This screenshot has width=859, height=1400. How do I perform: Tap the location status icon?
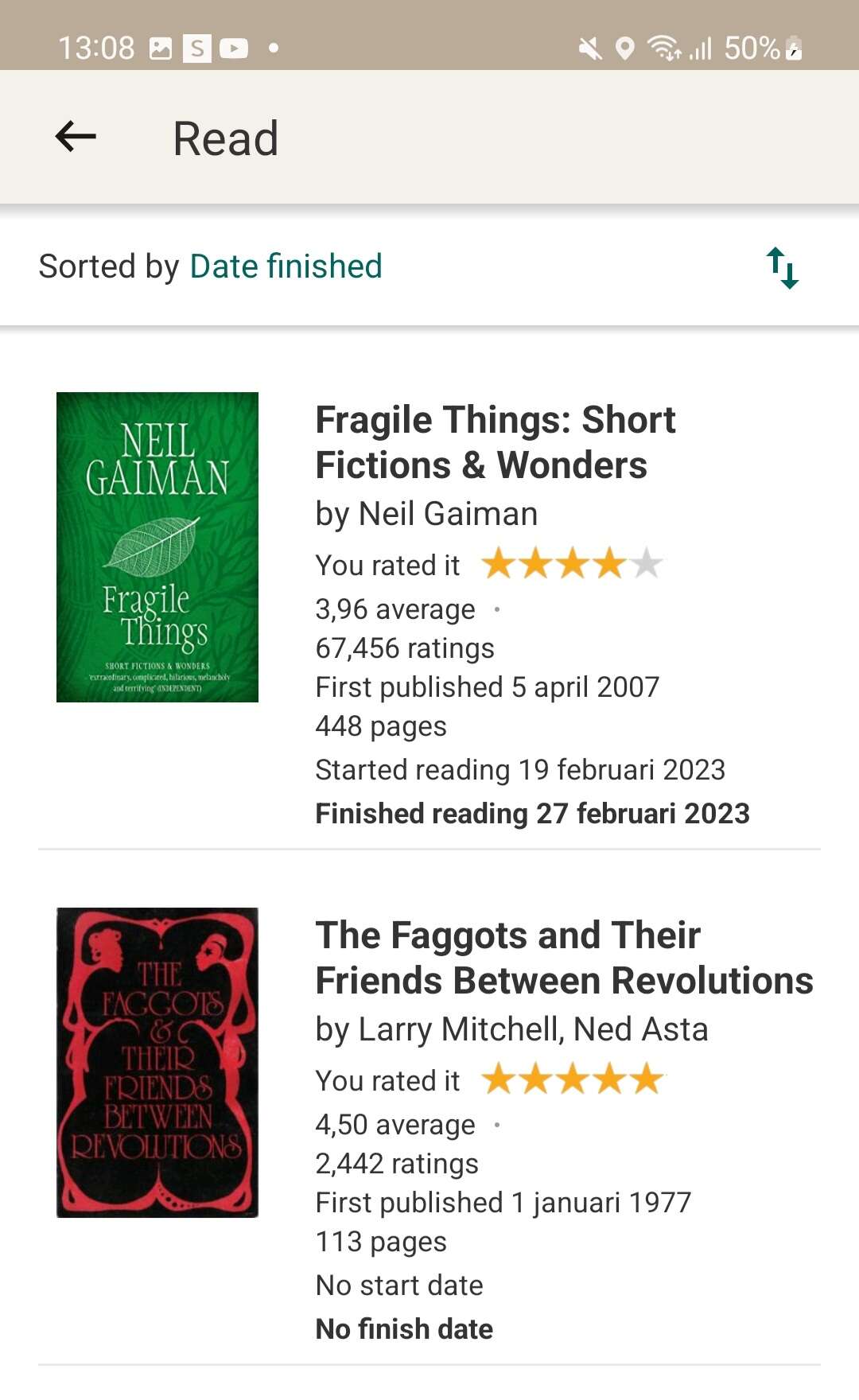[x=625, y=49]
